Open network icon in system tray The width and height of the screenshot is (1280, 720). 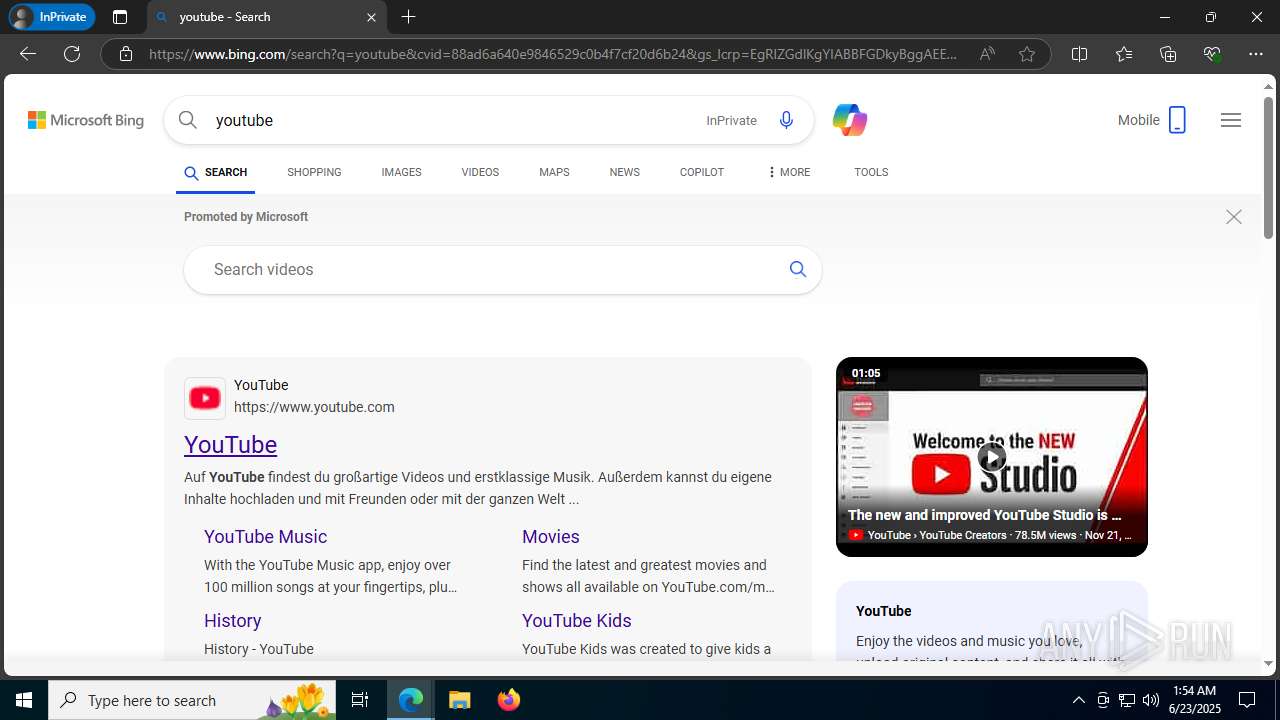[1127, 700]
